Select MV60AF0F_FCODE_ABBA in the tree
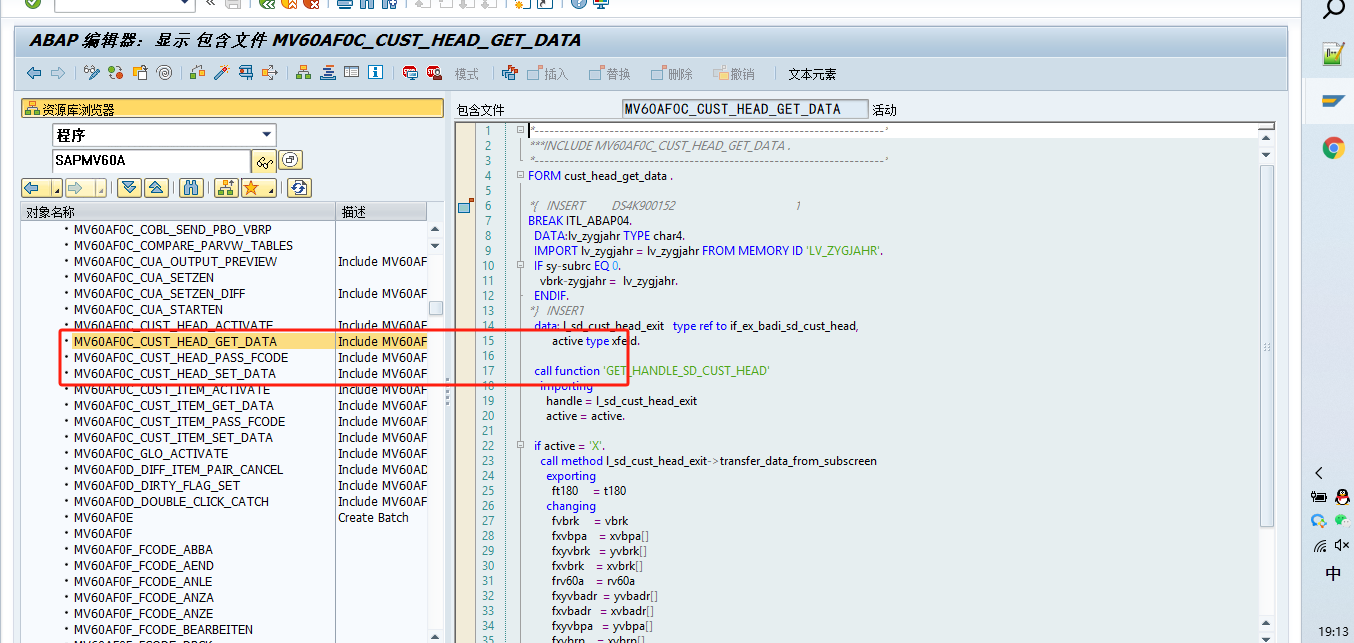The height and width of the screenshot is (643, 1354). point(144,549)
